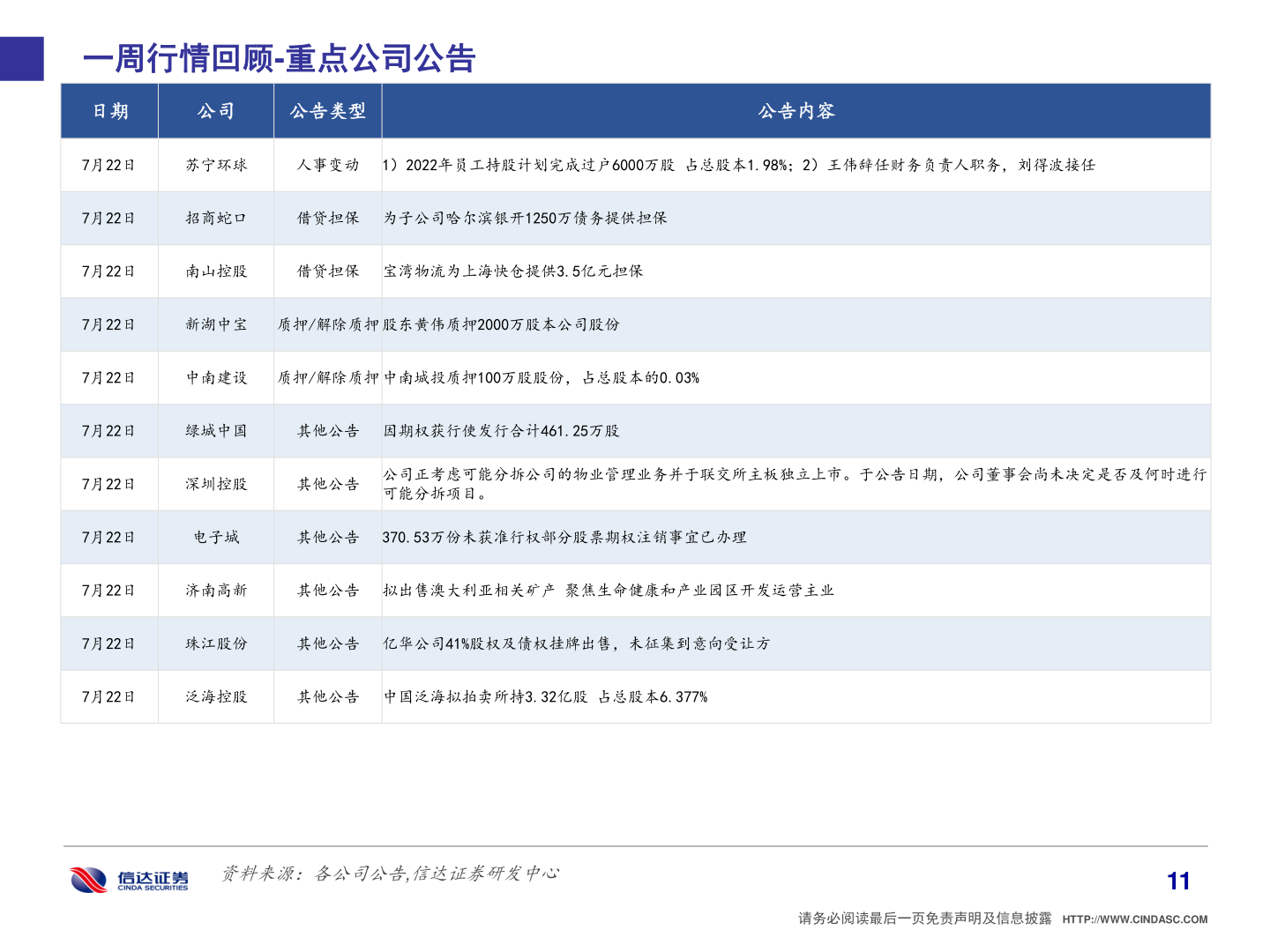The image size is (1270, 952).
Task: Select the 日期 column header
Action: point(108,111)
